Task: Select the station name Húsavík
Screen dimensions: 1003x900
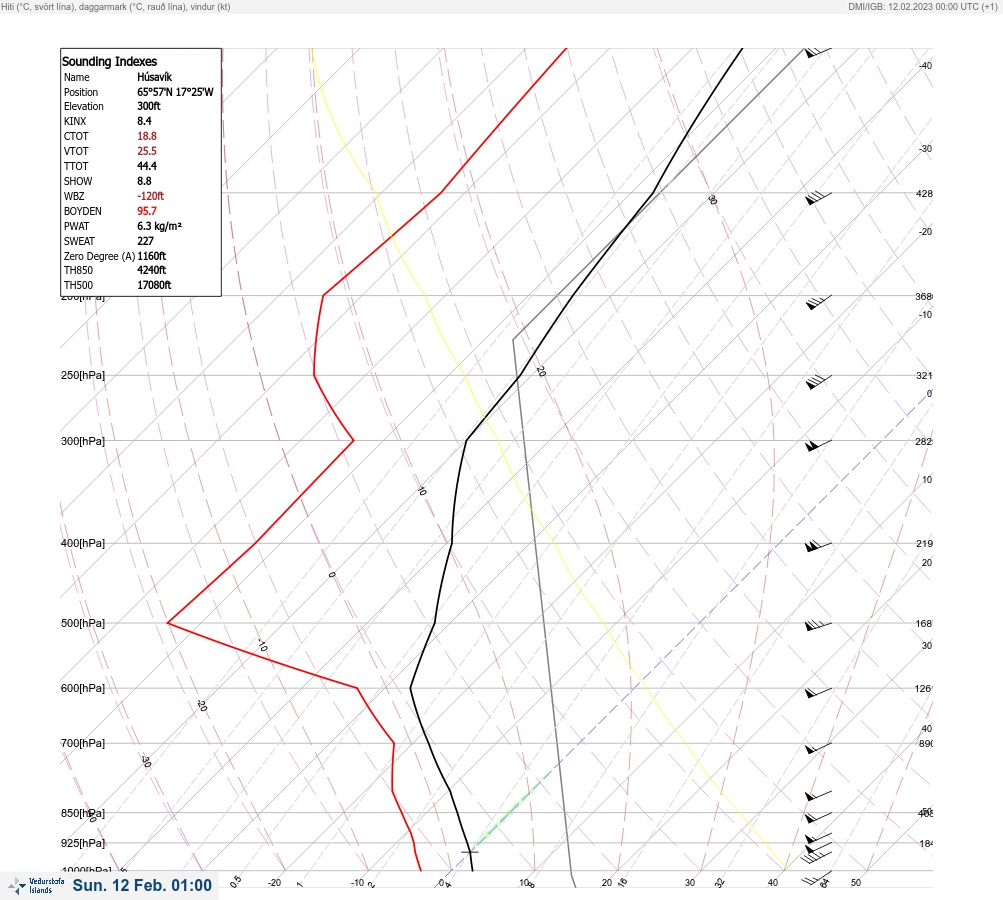Action: point(154,77)
